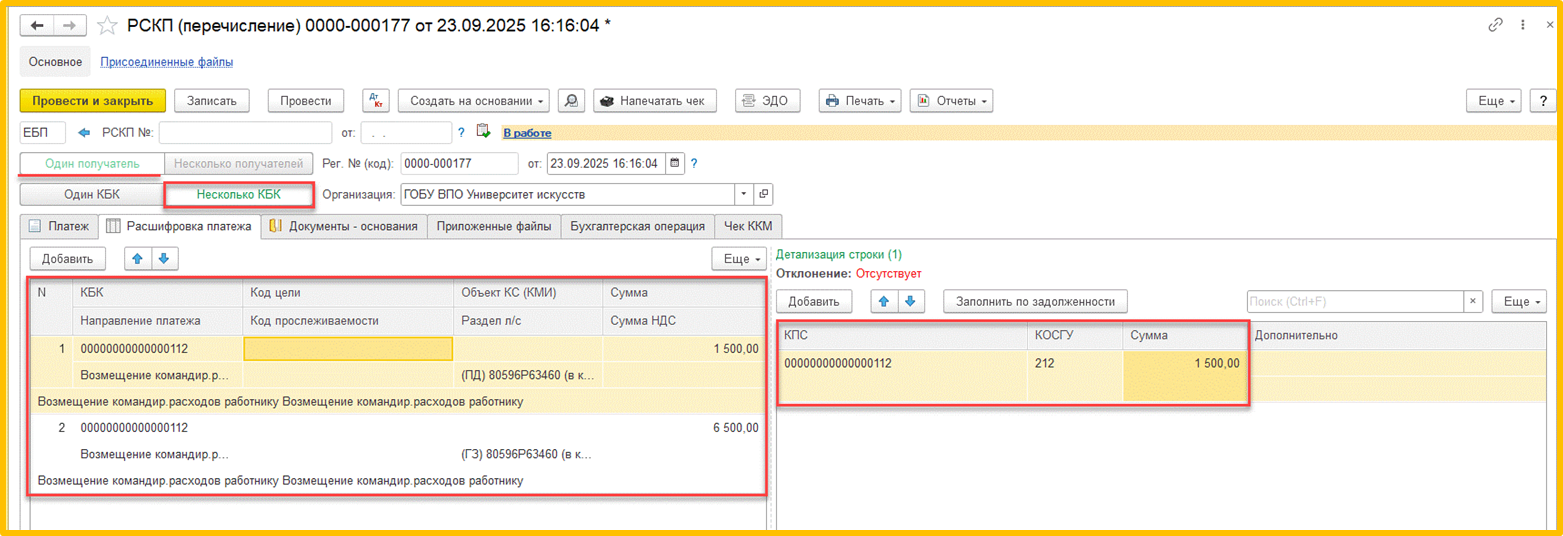Select the detail Сумма cell 1 500,00

1186,377
